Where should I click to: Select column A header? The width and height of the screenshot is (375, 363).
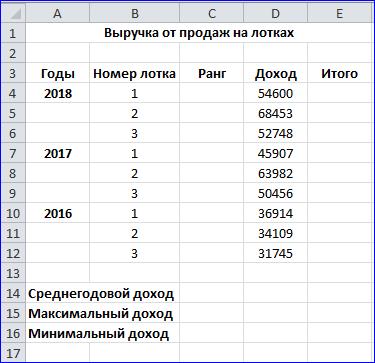[x=57, y=13]
